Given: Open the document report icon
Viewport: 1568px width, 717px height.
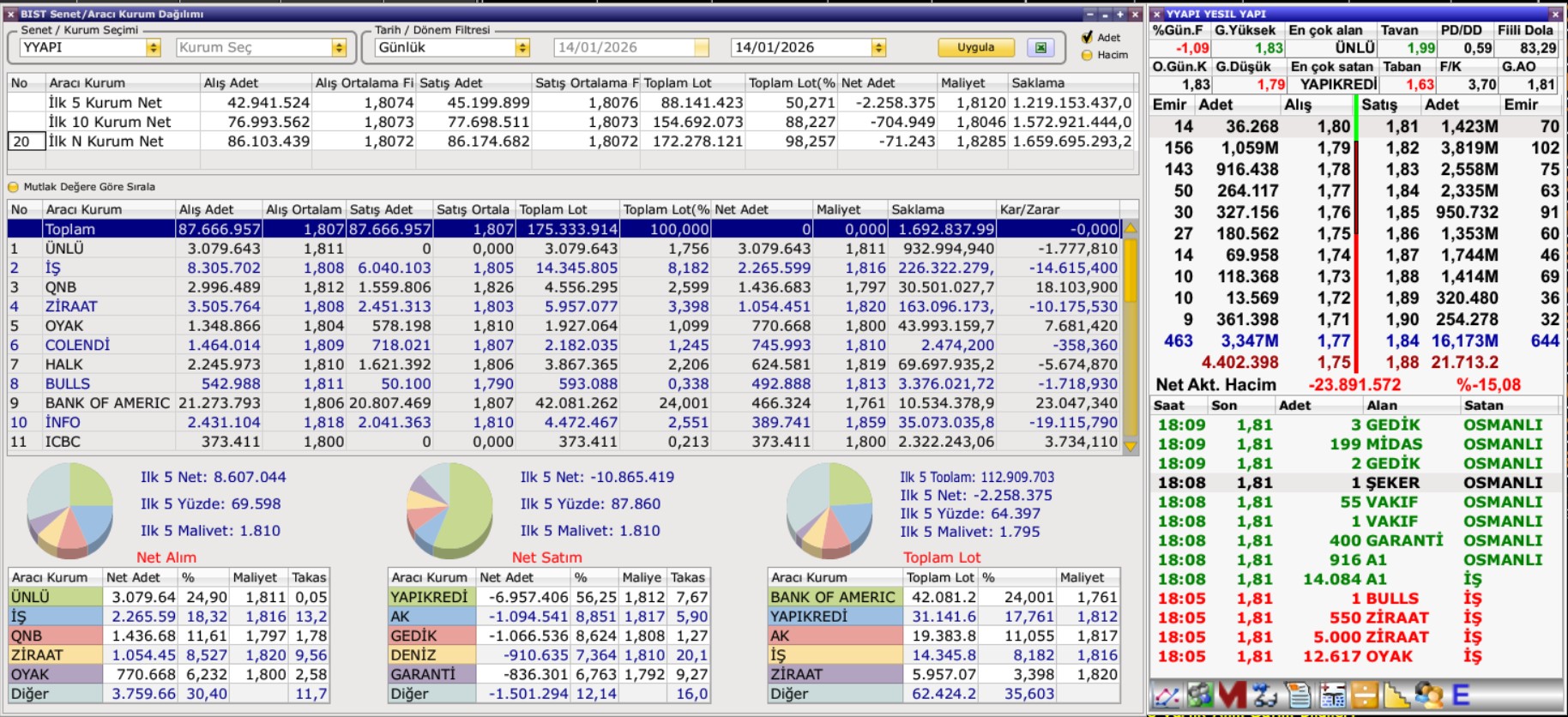Looking at the screenshot, I should [x=1300, y=696].
